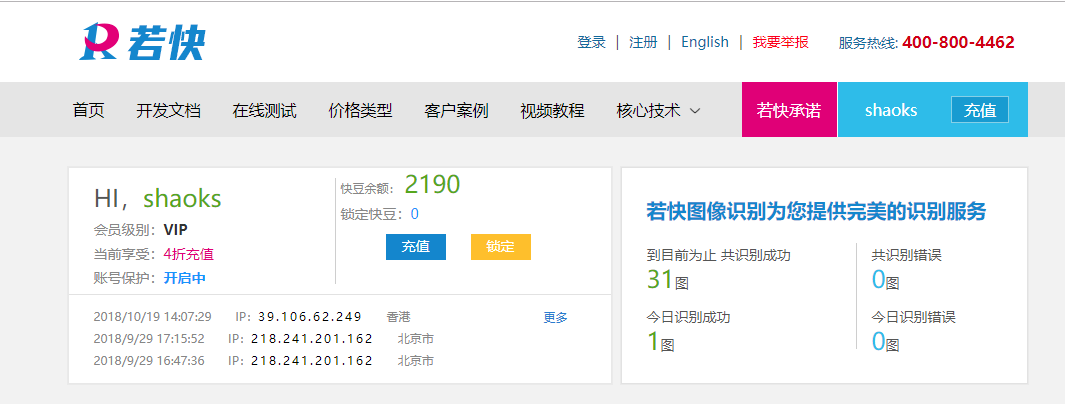This screenshot has height=404, width=1065.
Task: Click heading 若快图像识别为您提供完美的识别服务
Action: (816, 211)
